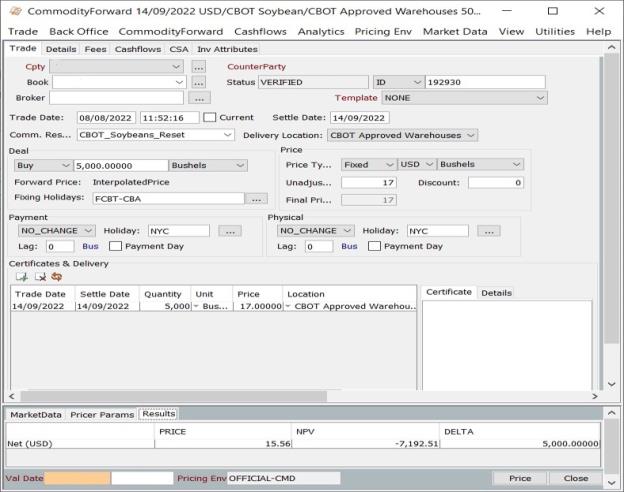Expand the CBOT_Soybeans_Reset dropdown
This screenshot has height=492, width=624.
[228, 135]
